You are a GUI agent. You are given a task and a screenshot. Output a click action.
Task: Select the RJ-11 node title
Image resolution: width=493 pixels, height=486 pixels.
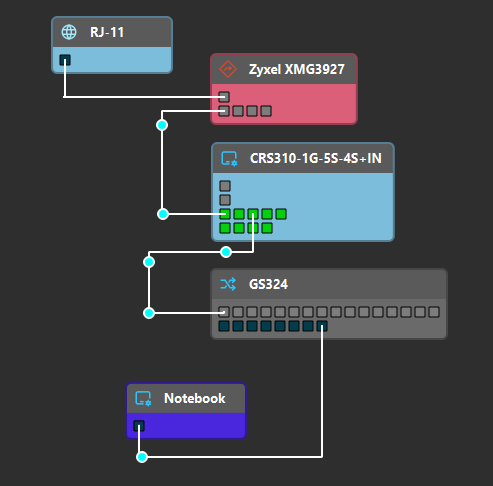(107, 32)
